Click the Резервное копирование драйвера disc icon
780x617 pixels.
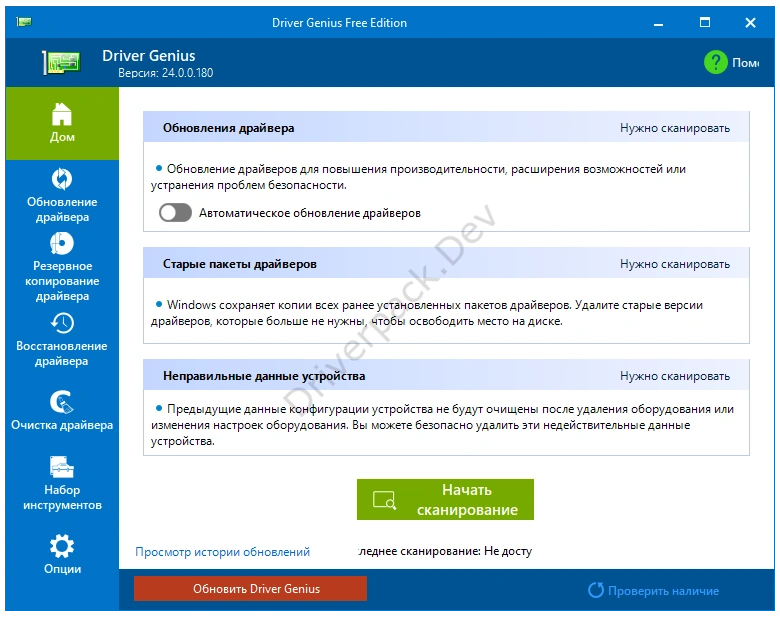pyautogui.click(x=62, y=243)
